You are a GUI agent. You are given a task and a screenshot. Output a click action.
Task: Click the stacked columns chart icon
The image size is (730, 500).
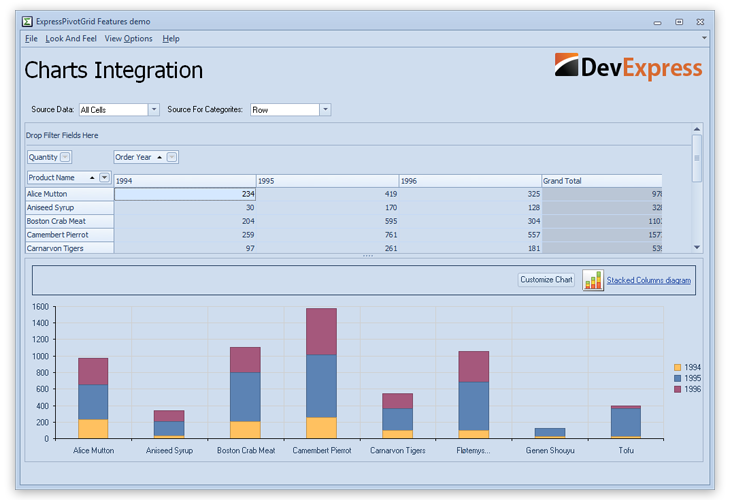593,280
